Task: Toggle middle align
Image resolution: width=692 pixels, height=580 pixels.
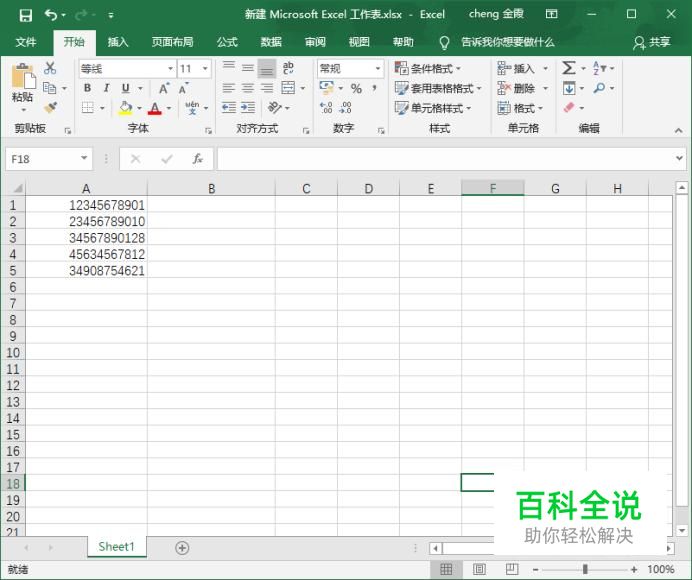Action: [248, 68]
